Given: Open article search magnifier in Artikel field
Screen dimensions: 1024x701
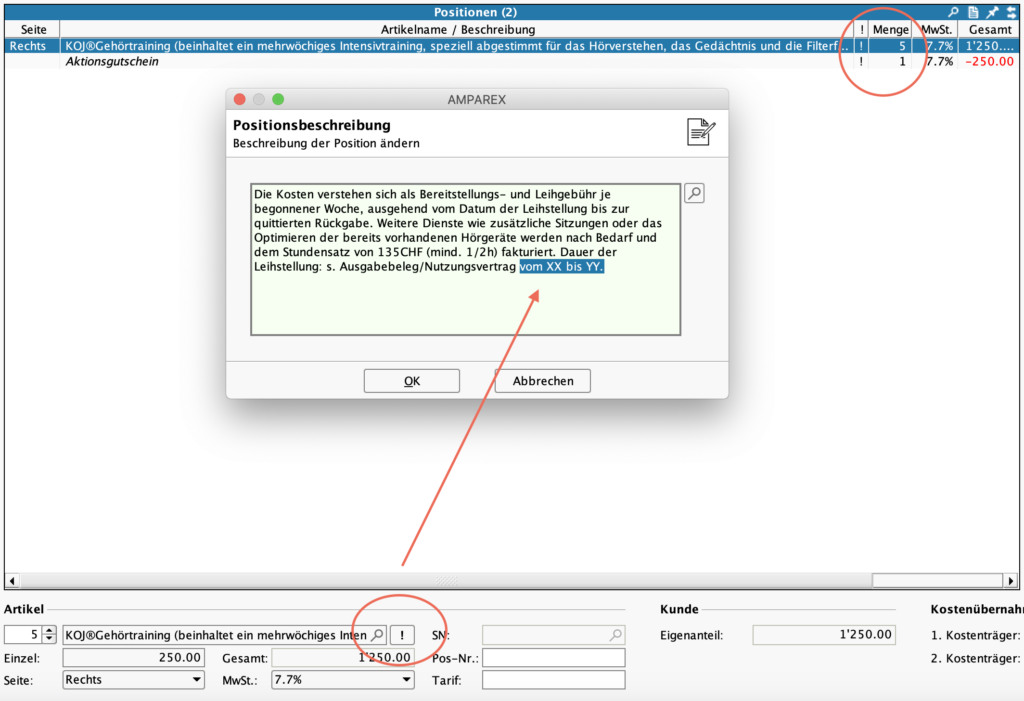Looking at the screenshot, I should point(377,635).
